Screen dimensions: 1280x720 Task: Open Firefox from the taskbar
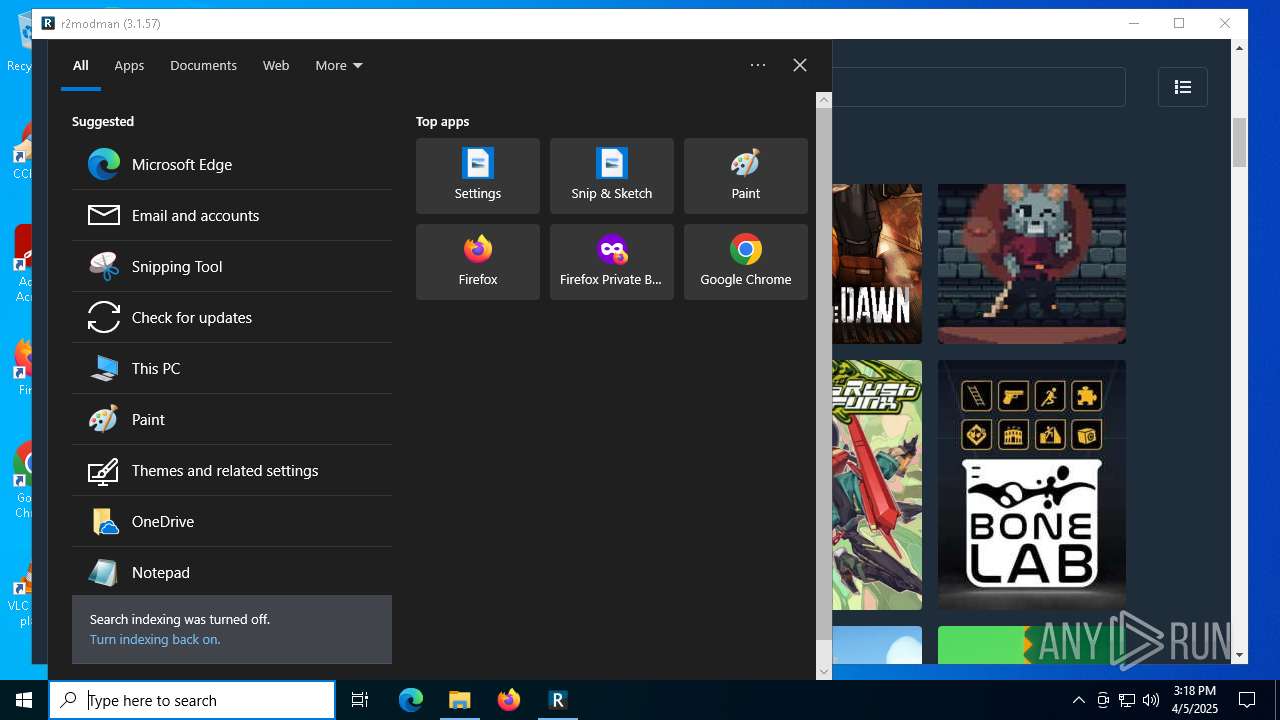(x=509, y=700)
